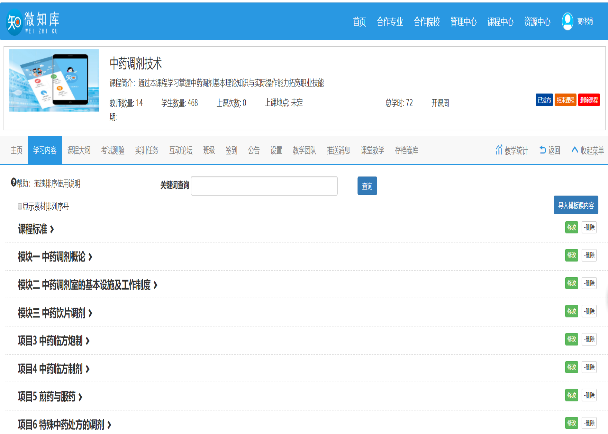Click the blue import button at right
The height and width of the screenshot is (434, 608).
576,204
